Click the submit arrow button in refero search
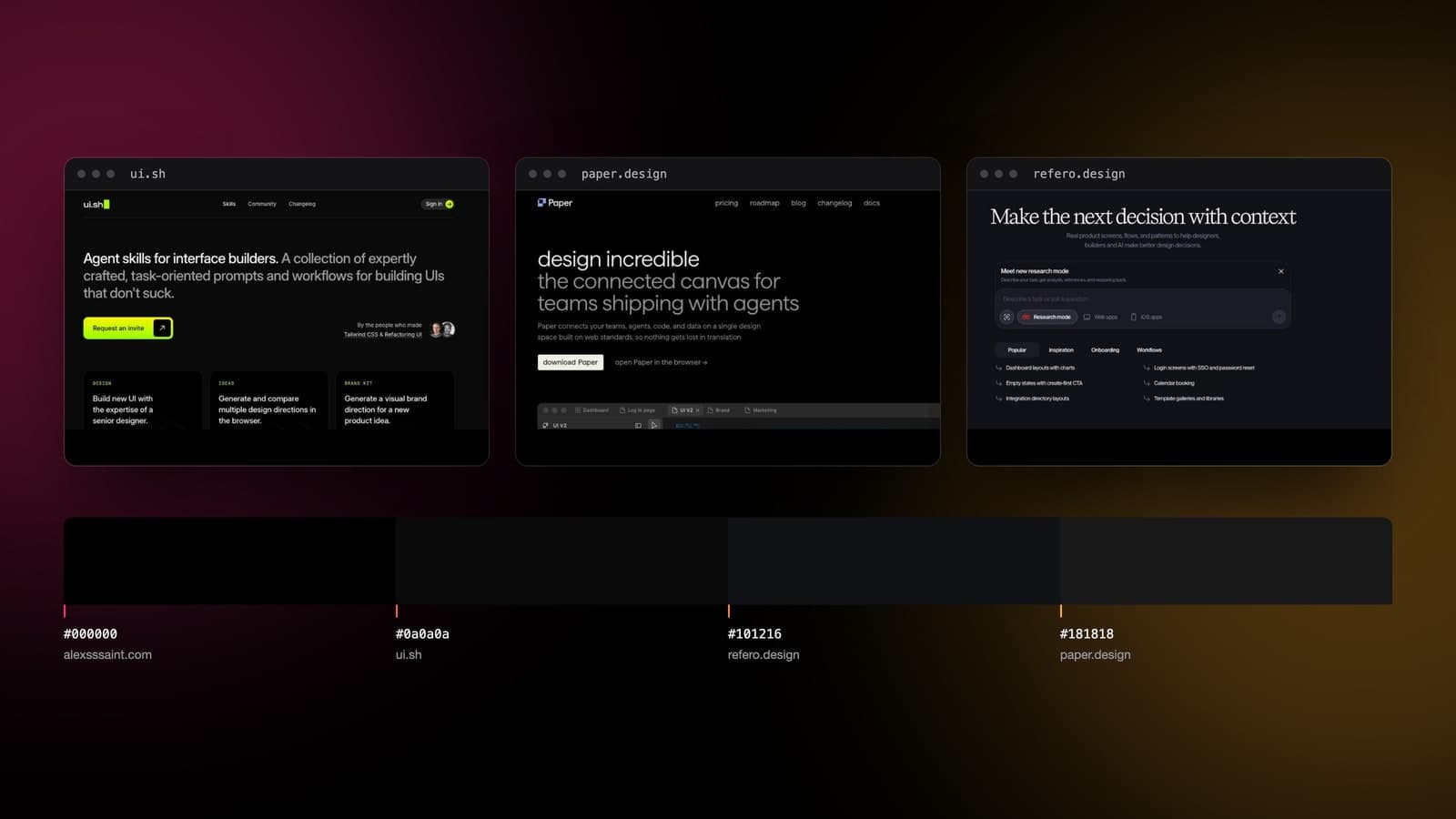This screenshot has width=1456, height=819. coord(1279,317)
